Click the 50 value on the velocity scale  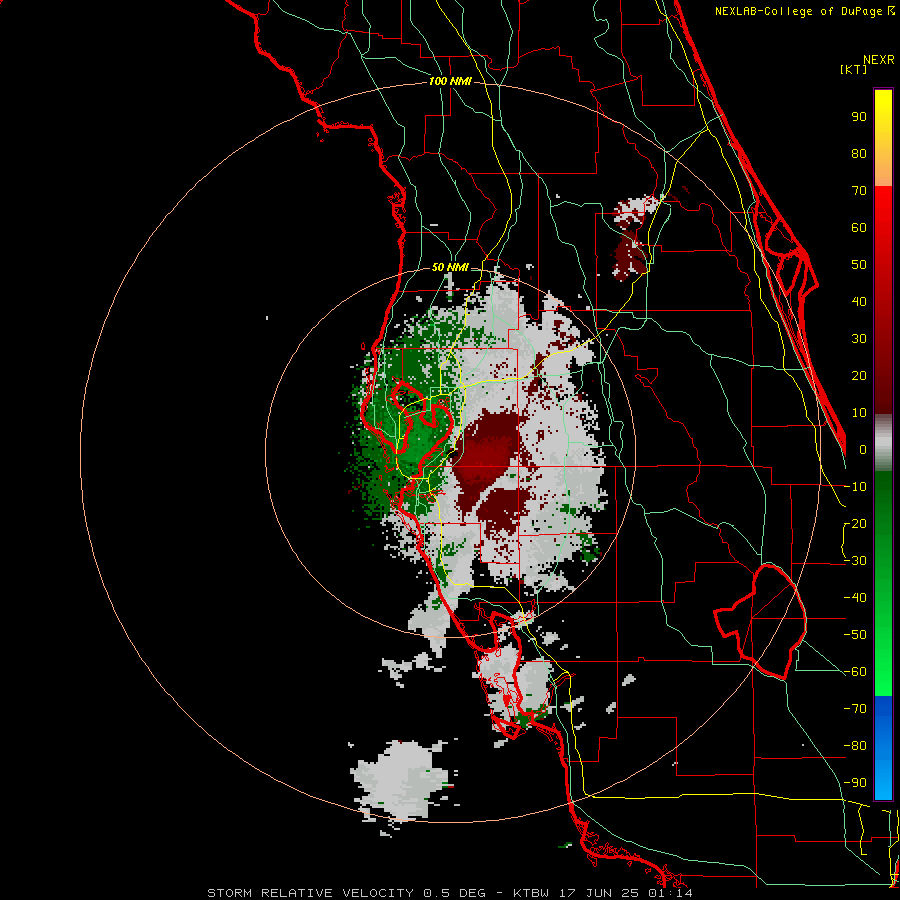point(859,265)
